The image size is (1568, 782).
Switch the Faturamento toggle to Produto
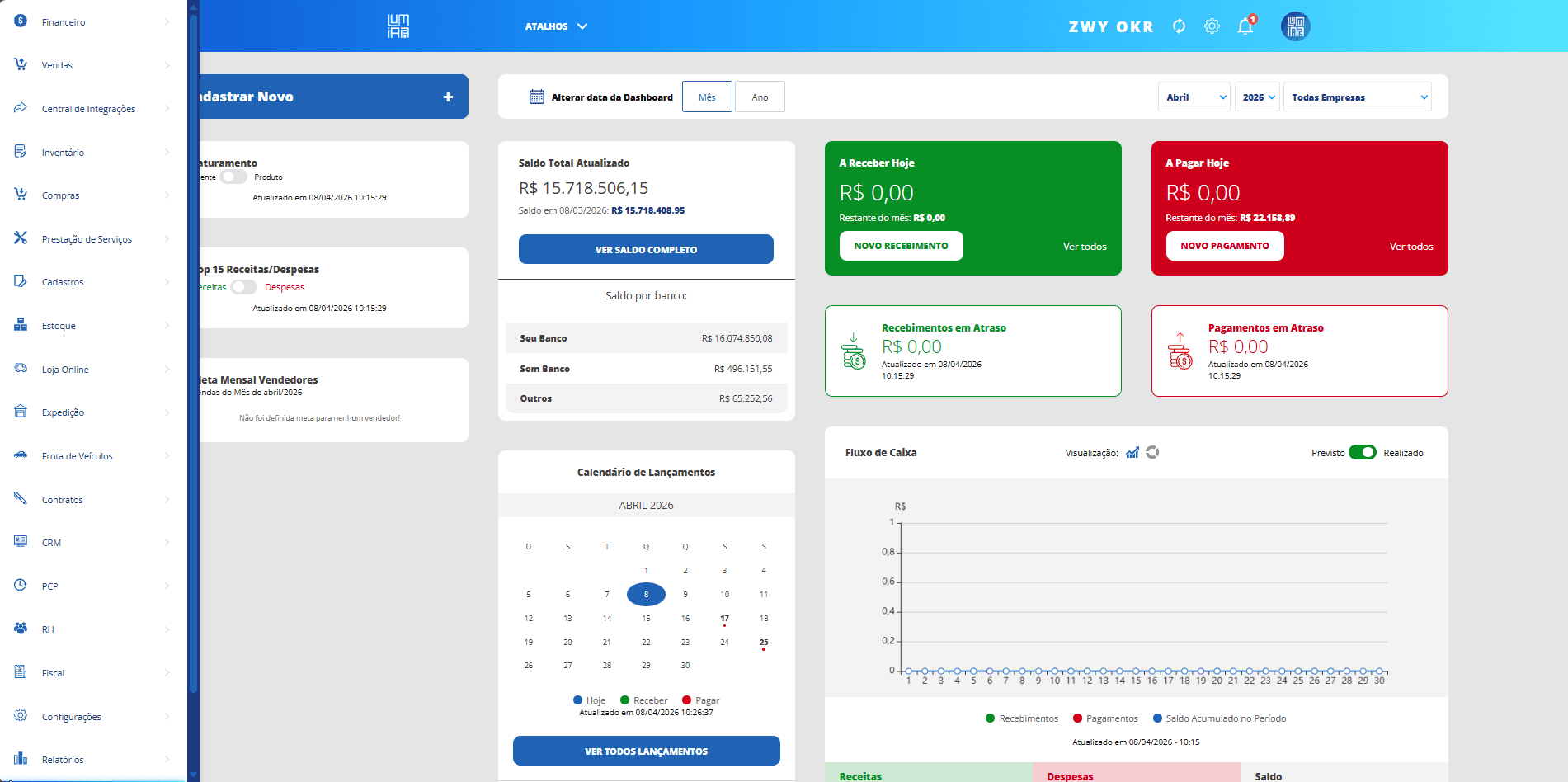[x=233, y=177]
